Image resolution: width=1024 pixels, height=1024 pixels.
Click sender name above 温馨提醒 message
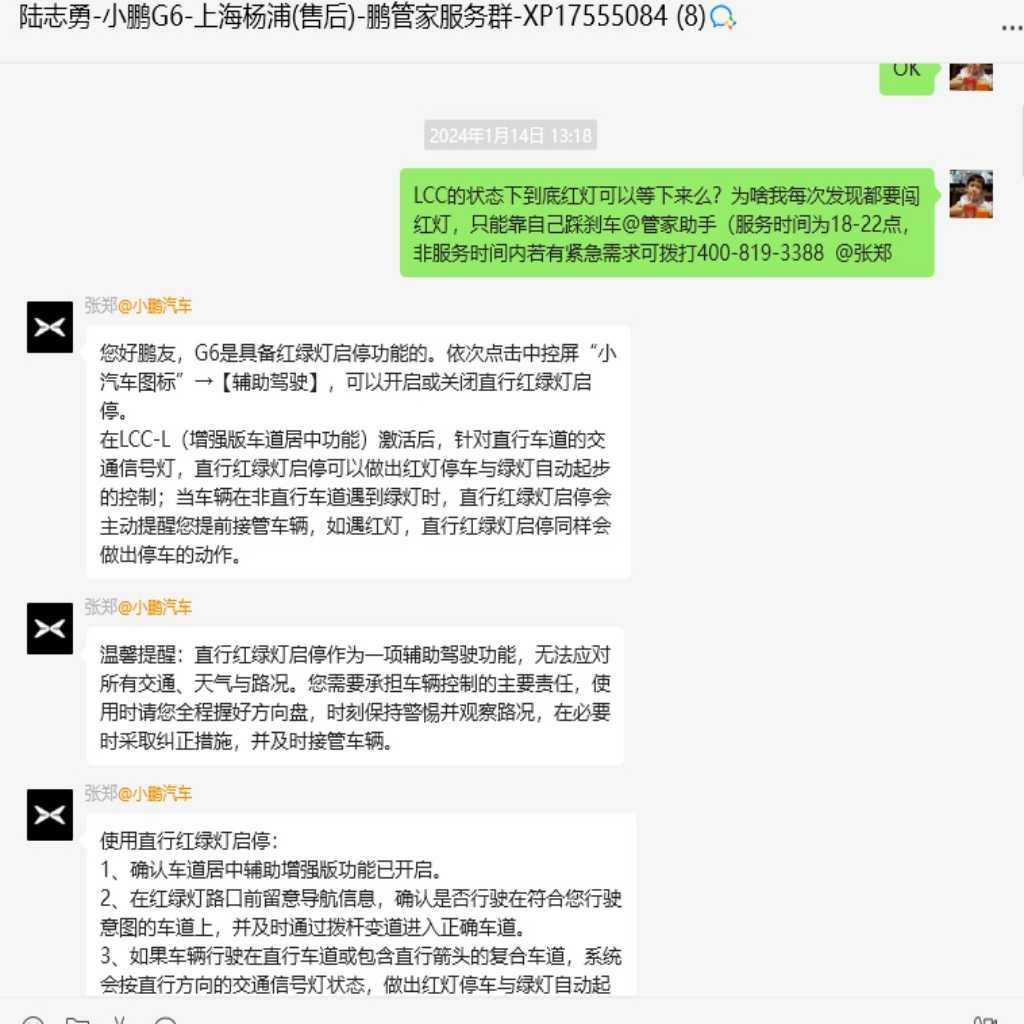pos(138,607)
